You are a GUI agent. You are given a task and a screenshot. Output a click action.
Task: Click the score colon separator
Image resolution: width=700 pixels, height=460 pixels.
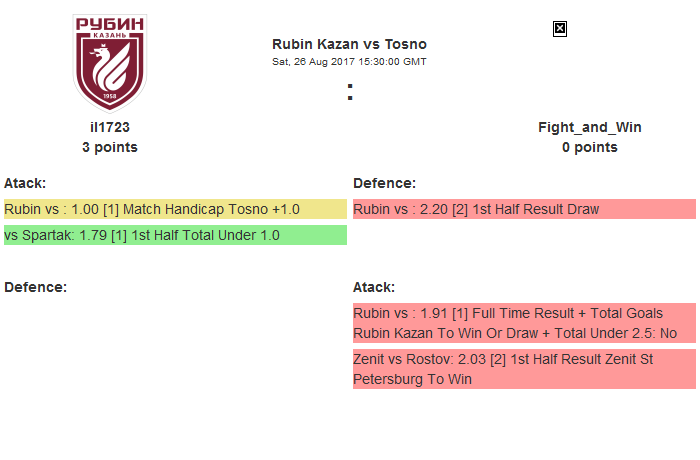350,92
